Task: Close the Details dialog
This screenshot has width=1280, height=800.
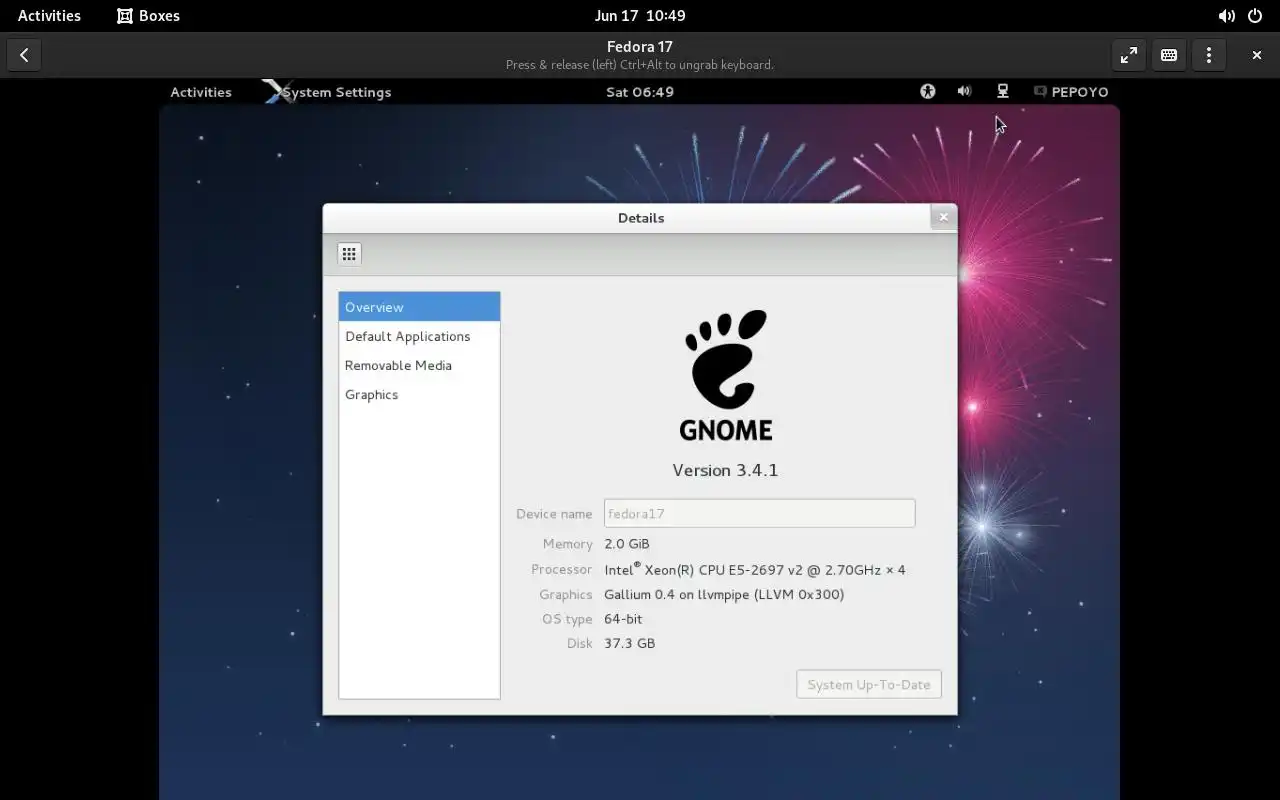Action: tap(943, 217)
